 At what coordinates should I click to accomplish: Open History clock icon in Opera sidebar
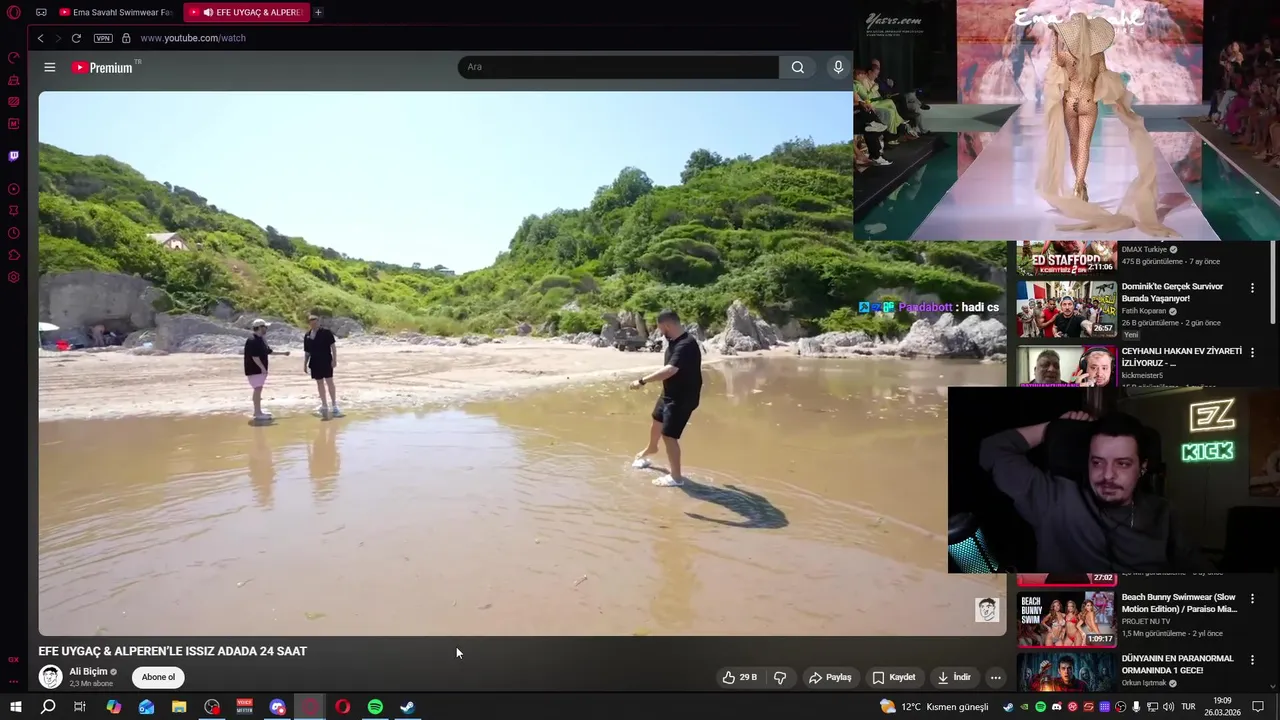coord(14,233)
